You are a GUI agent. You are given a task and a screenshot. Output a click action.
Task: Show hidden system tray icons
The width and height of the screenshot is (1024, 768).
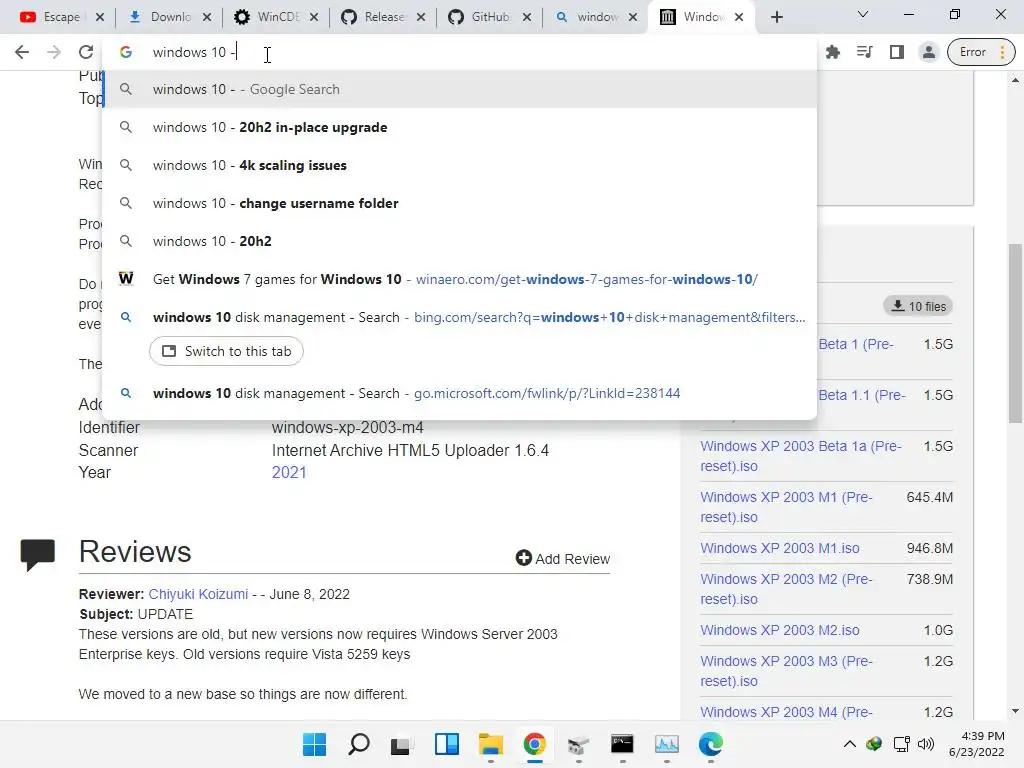(850, 744)
